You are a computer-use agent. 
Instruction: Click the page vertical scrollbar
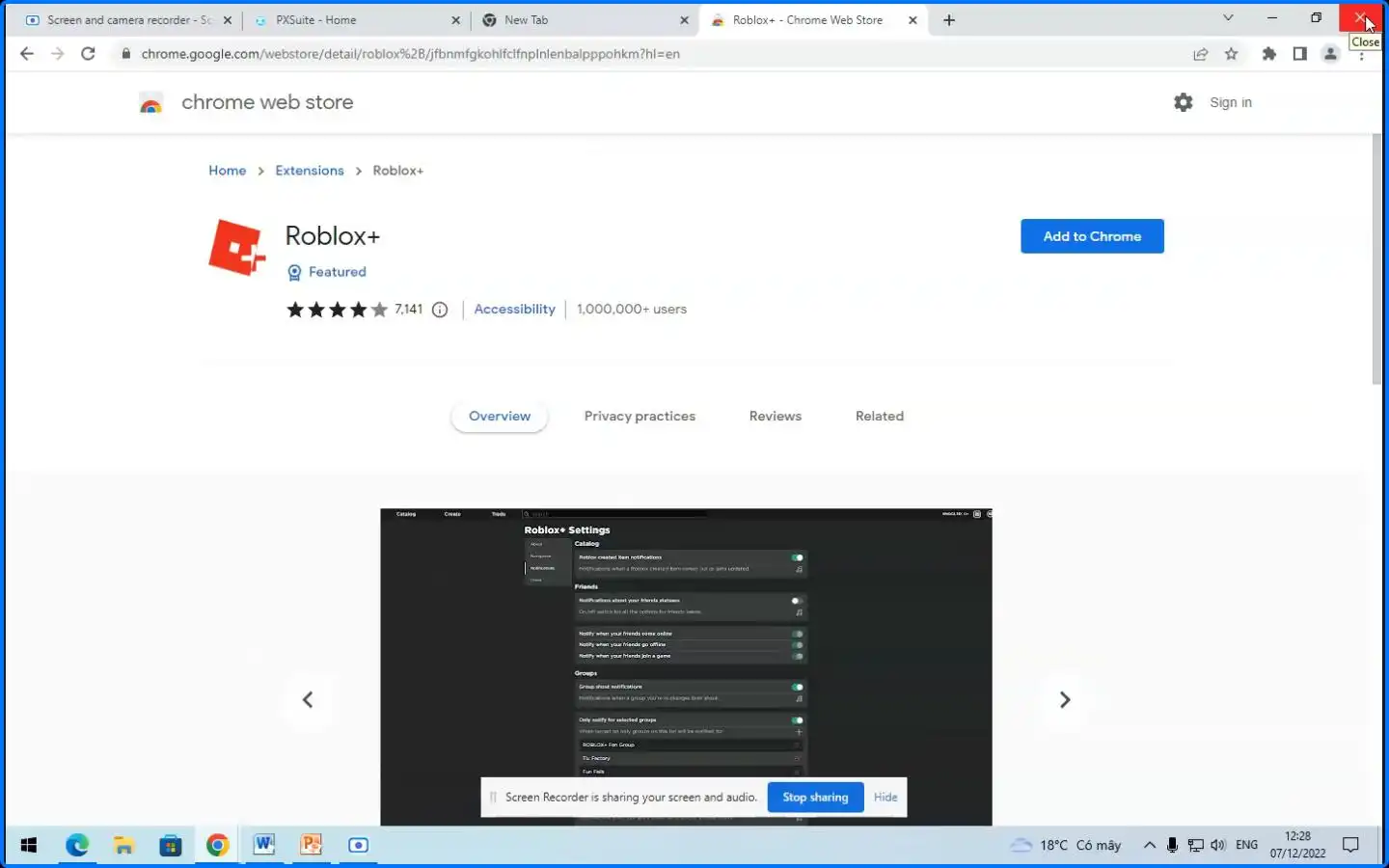coord(1376,260)
